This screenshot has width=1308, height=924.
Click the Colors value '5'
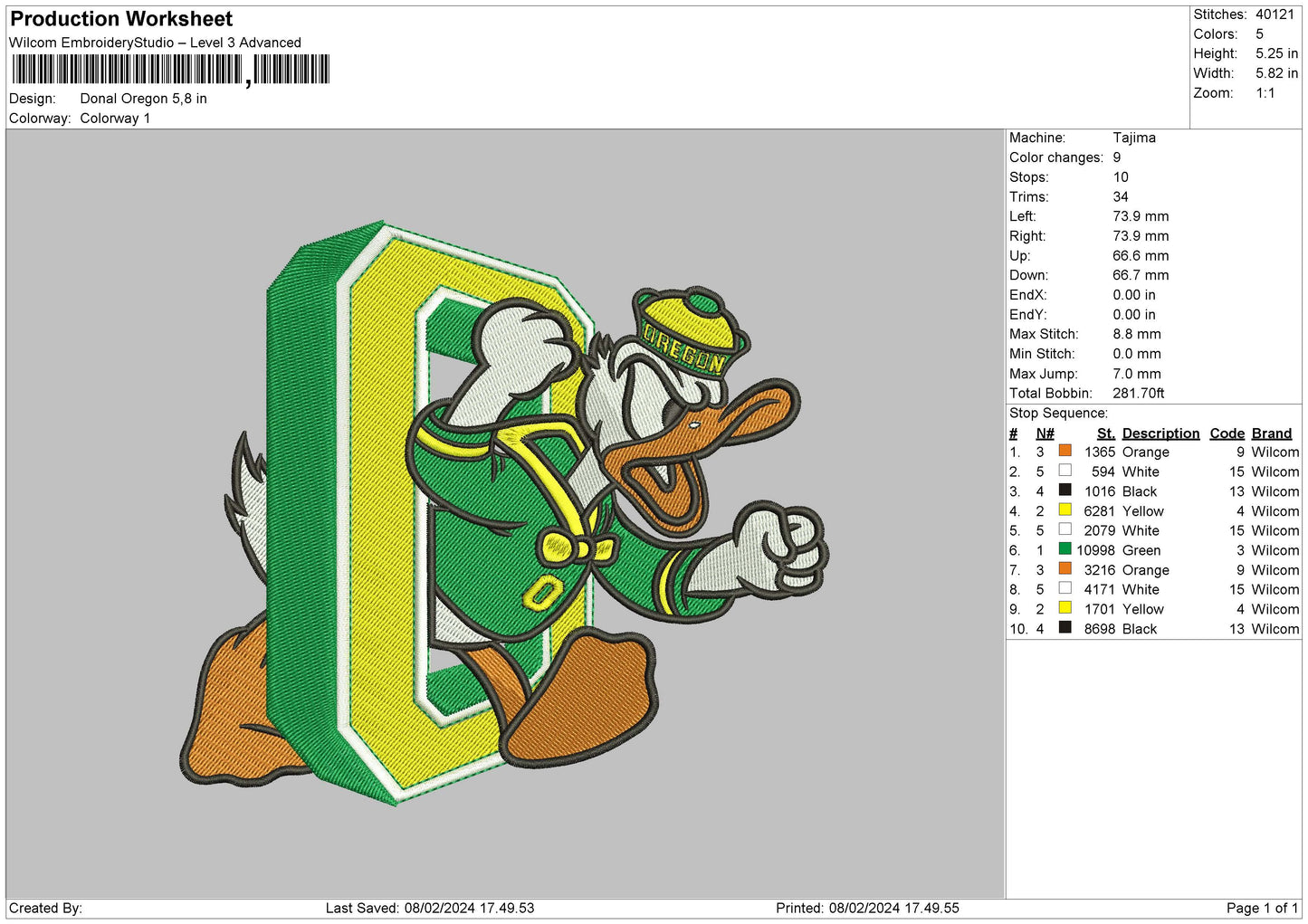coord(1259,34)
